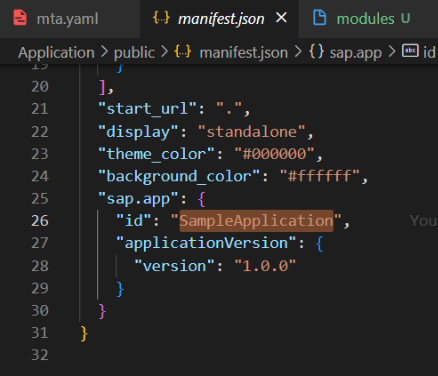Open the sap.app breadcrumb symbol
The image size is (438, 376).
tap(355, 53)
